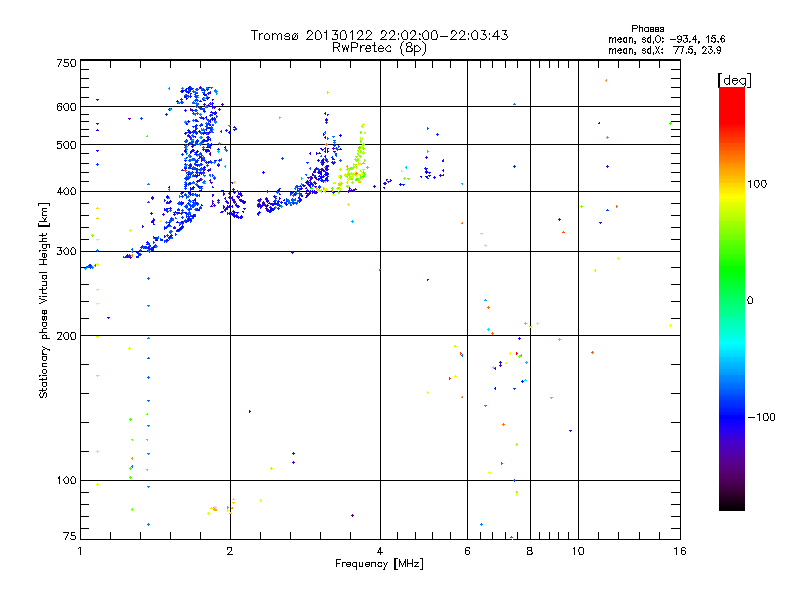Click the y-axis label '100'
Viewport: 800px width, 600px height.
[x=66, y=481]
